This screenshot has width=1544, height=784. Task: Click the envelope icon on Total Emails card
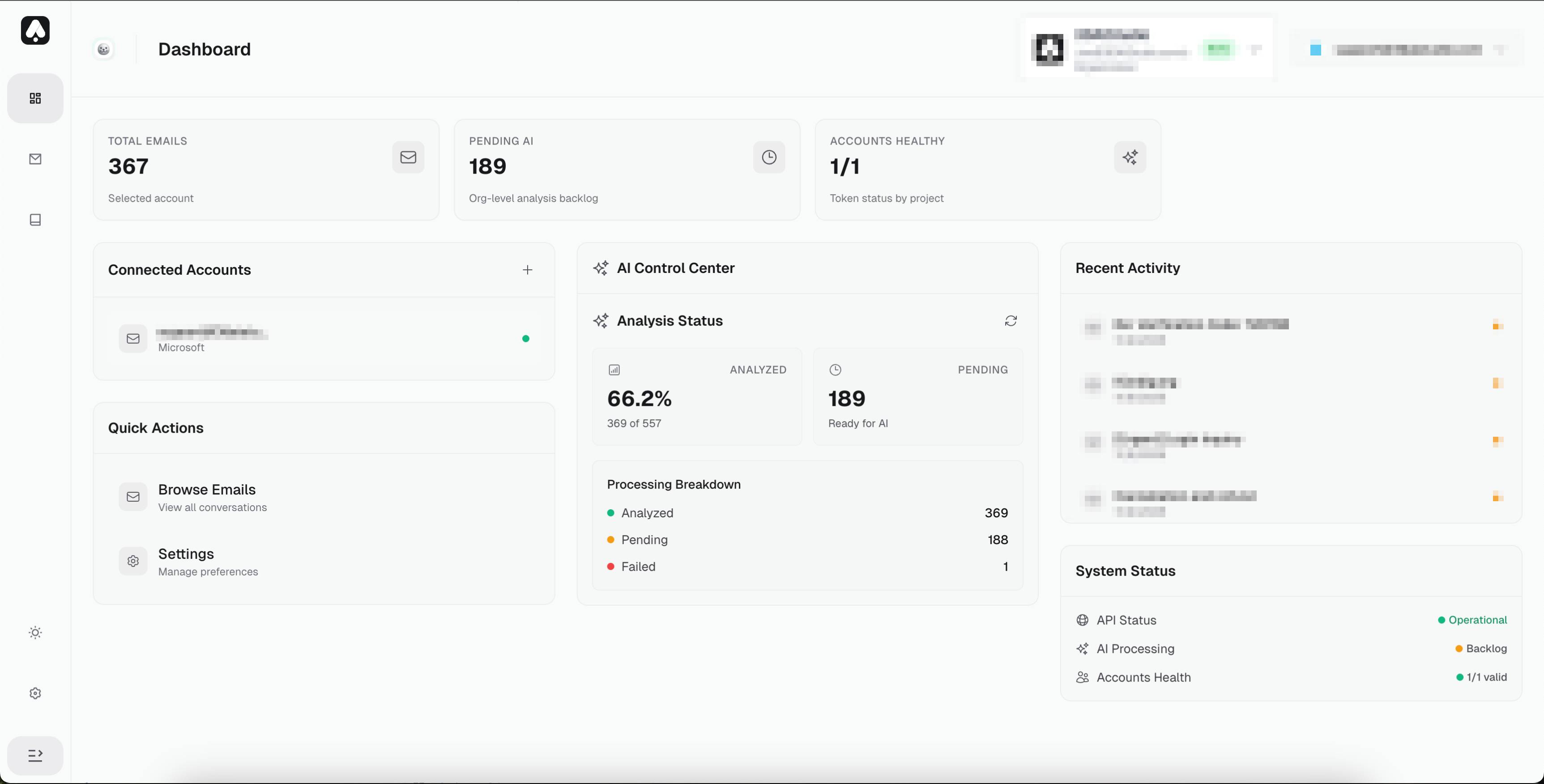click(408, 157)
